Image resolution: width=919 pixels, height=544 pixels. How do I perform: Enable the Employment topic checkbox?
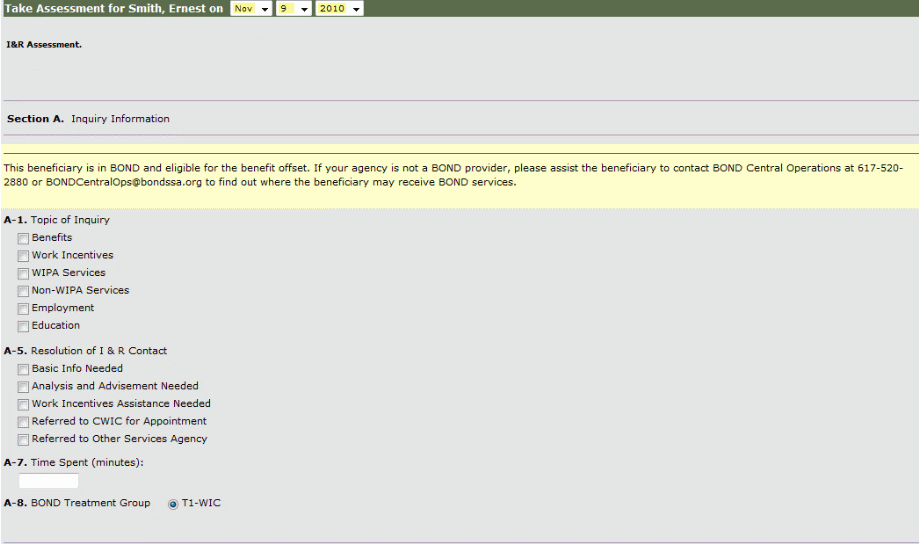pos(23,309)
